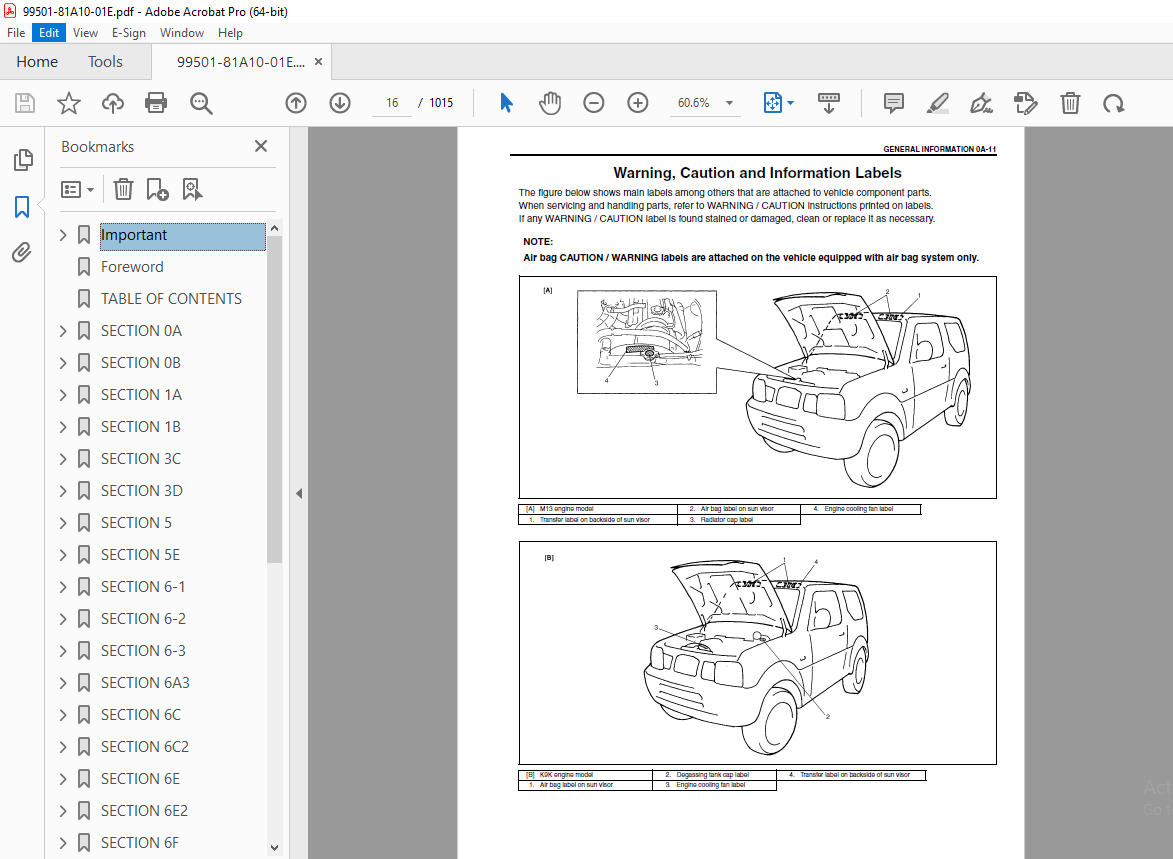Image resolution: width=1173 pixels, height=859 pixels.
Task: Expand SECTION 0B bookmark
Action: tap(63, 363)
